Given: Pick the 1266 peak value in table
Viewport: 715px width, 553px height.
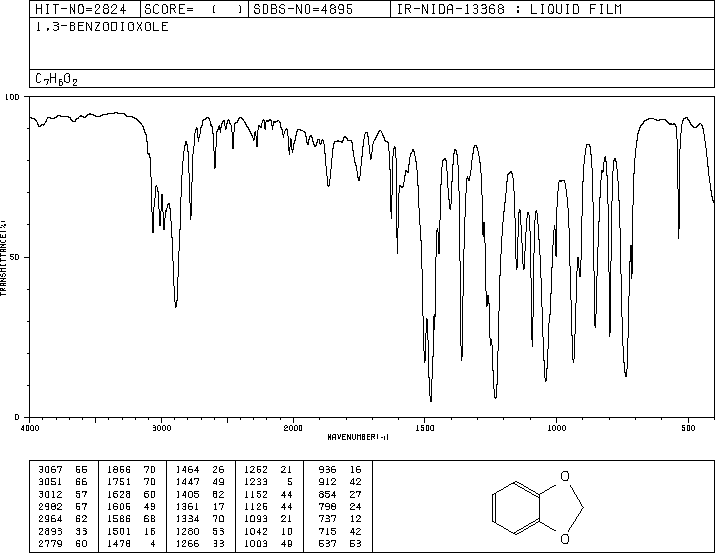Looking at the screenshot, I should (187, 544).
